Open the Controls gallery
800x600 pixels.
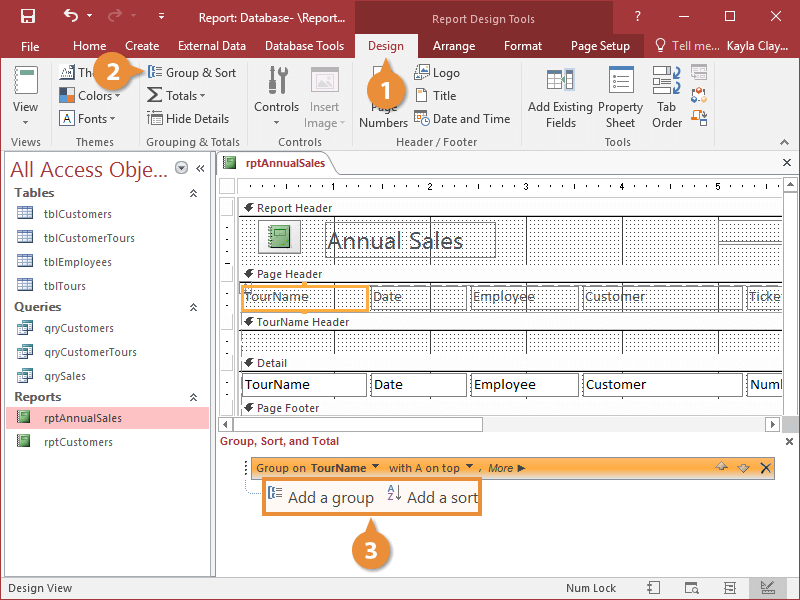tap(277, 96)
